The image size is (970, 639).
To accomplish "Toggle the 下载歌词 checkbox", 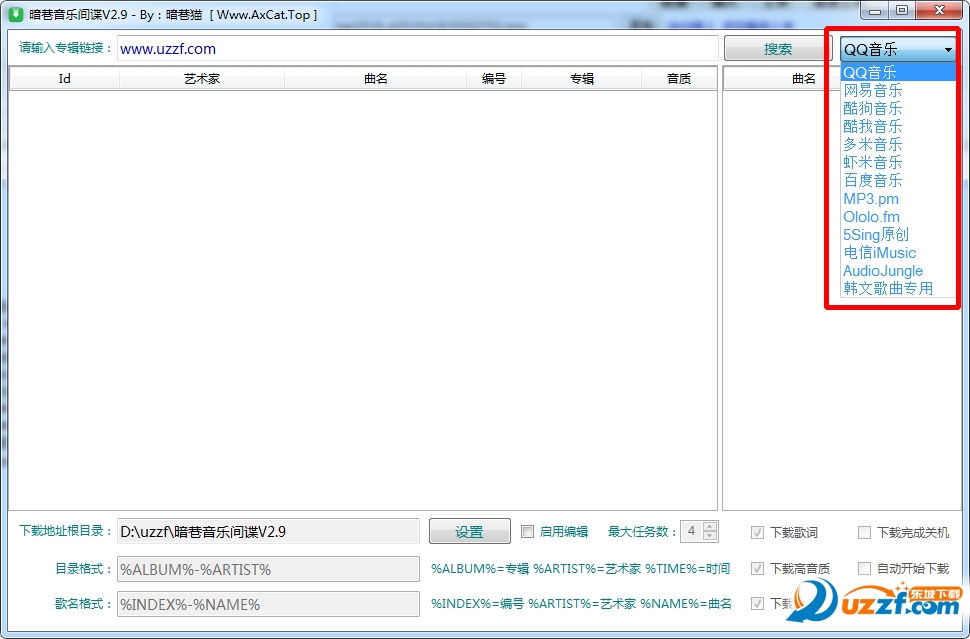I will tap(757, 533).
